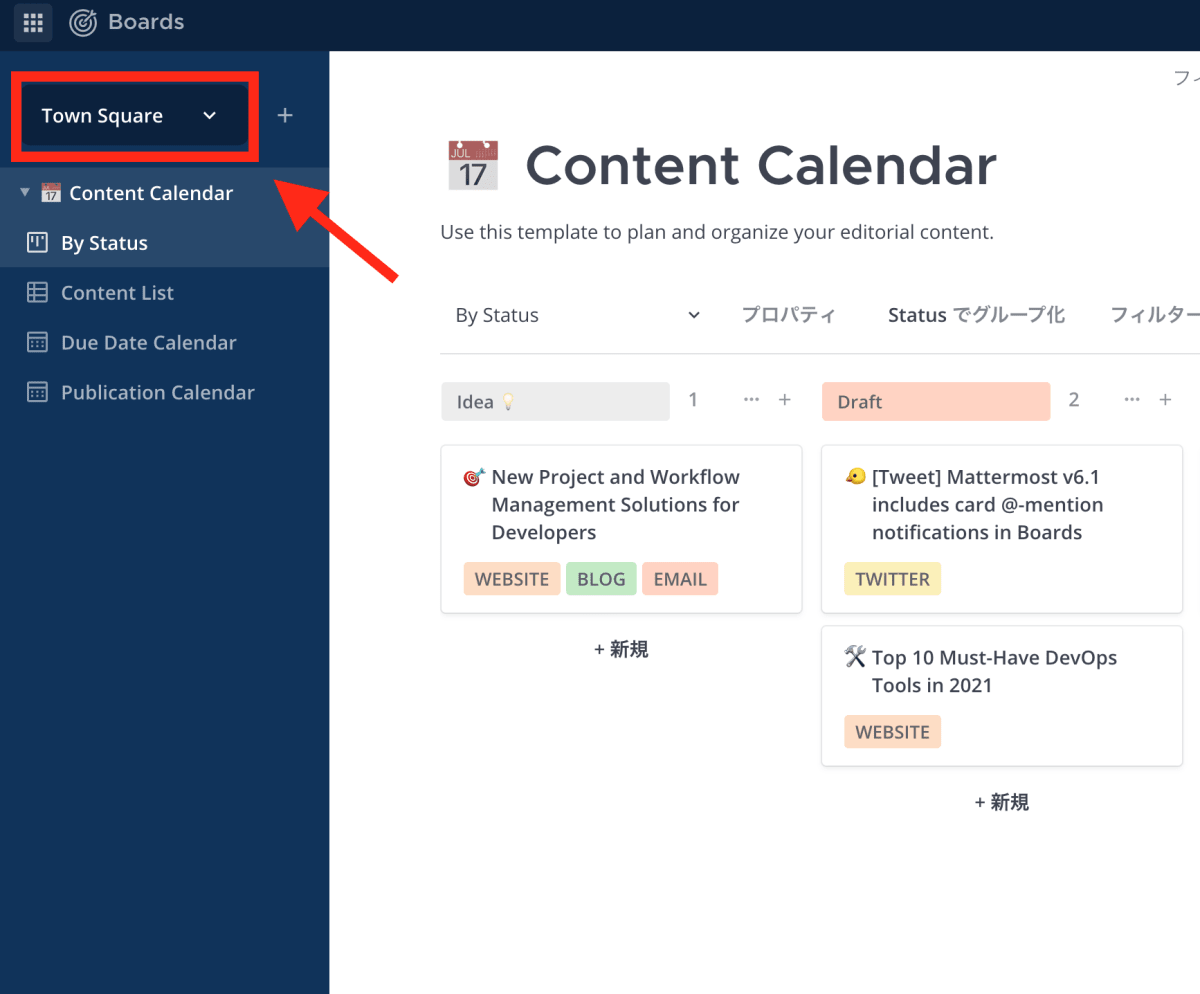Click the large calendar emoji board icon
This screenshot has width=1200, height=994.
472,166
